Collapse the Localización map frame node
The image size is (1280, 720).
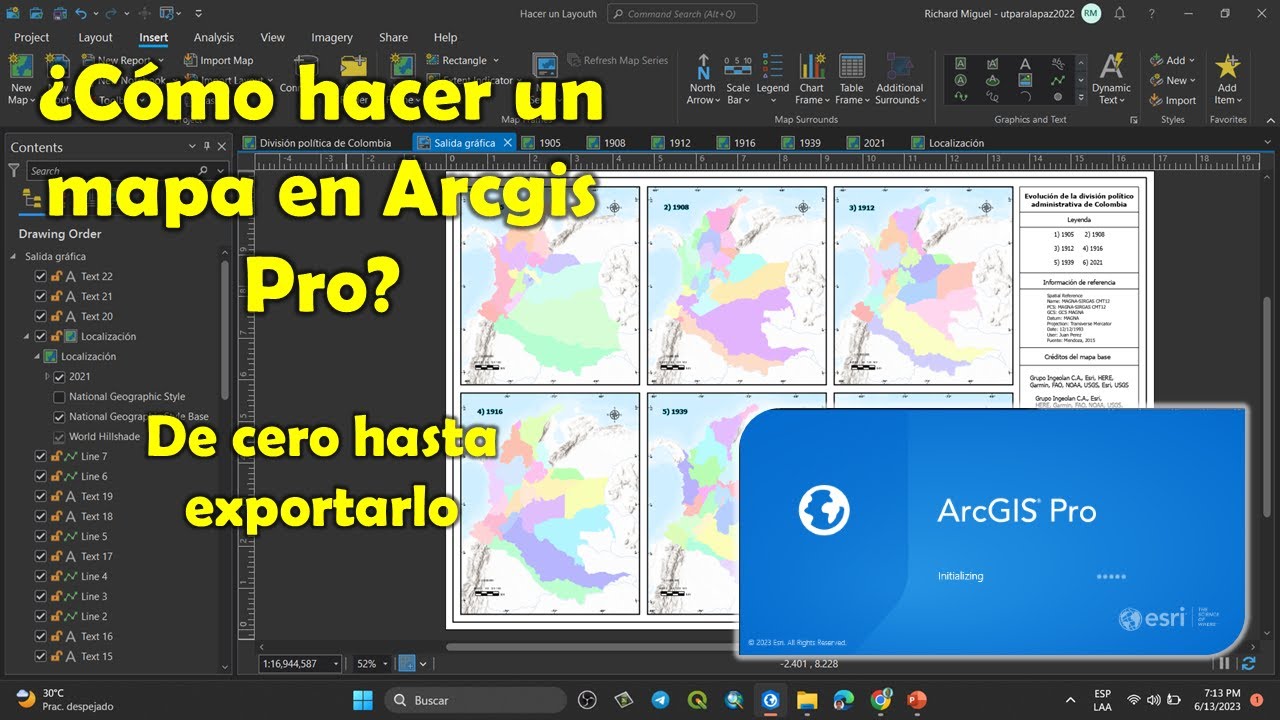click(28, 336)
